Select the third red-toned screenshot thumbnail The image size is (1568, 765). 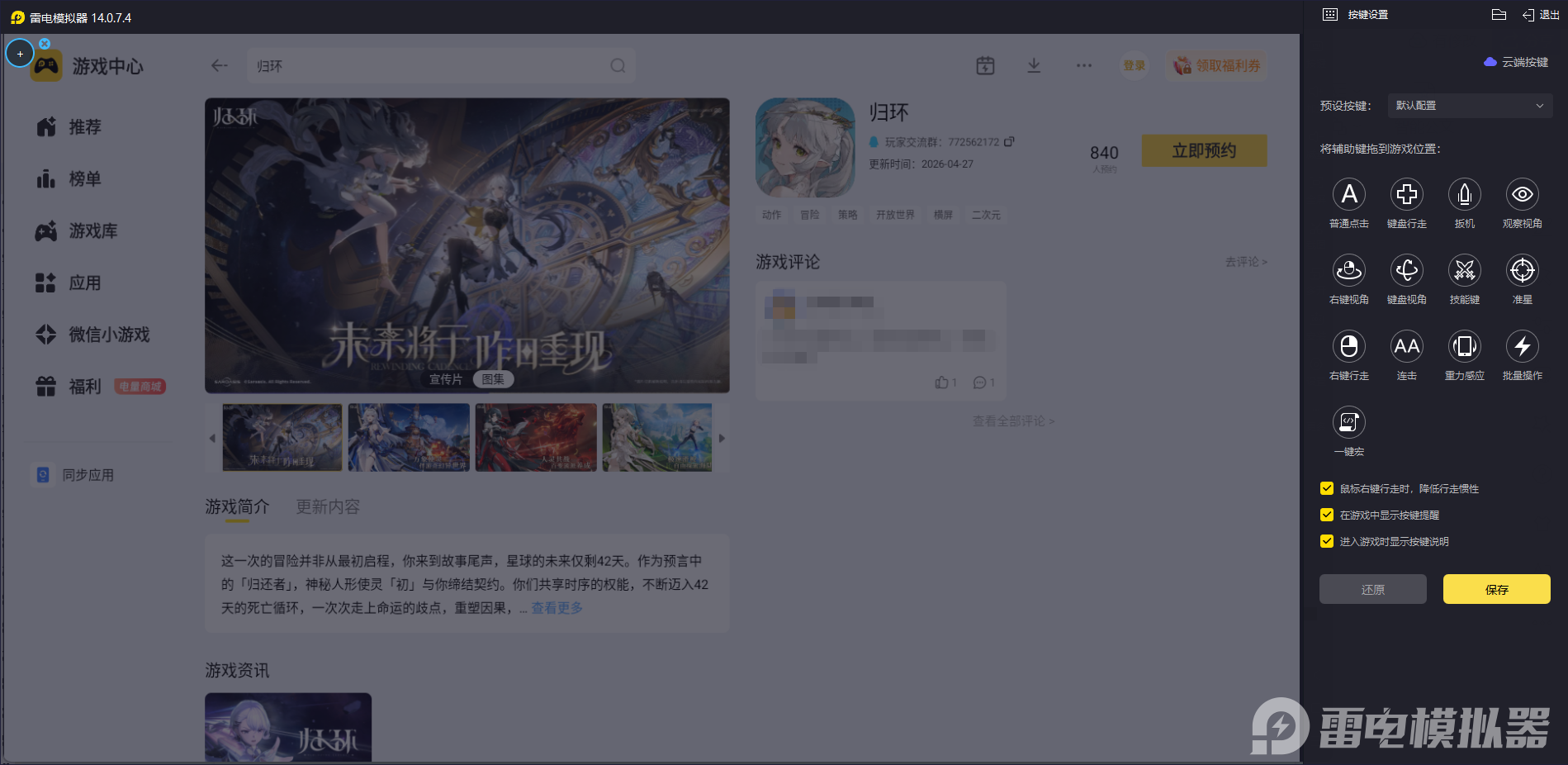click(x=536, y=438)
